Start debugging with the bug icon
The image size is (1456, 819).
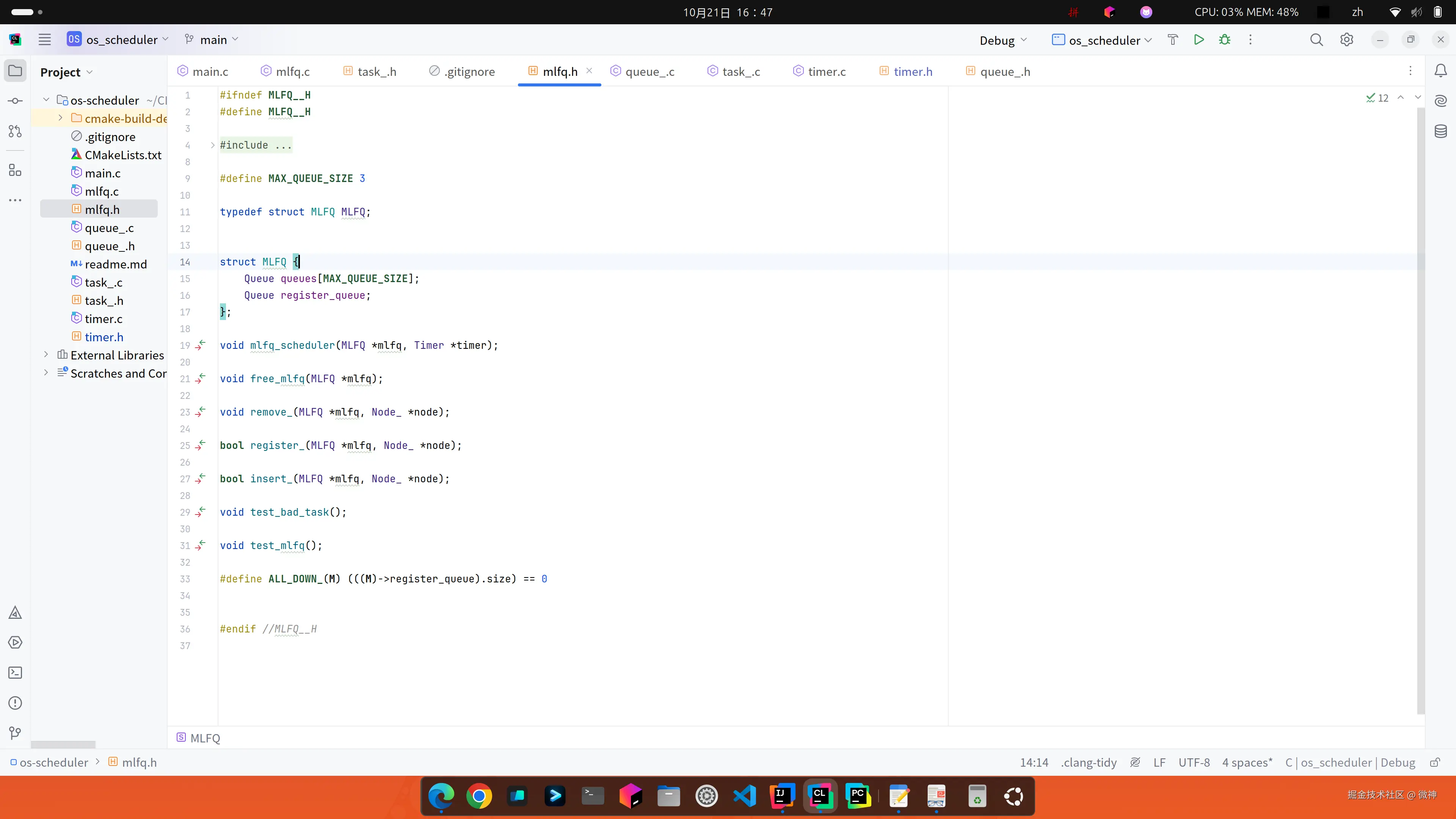click(1224, 39)
